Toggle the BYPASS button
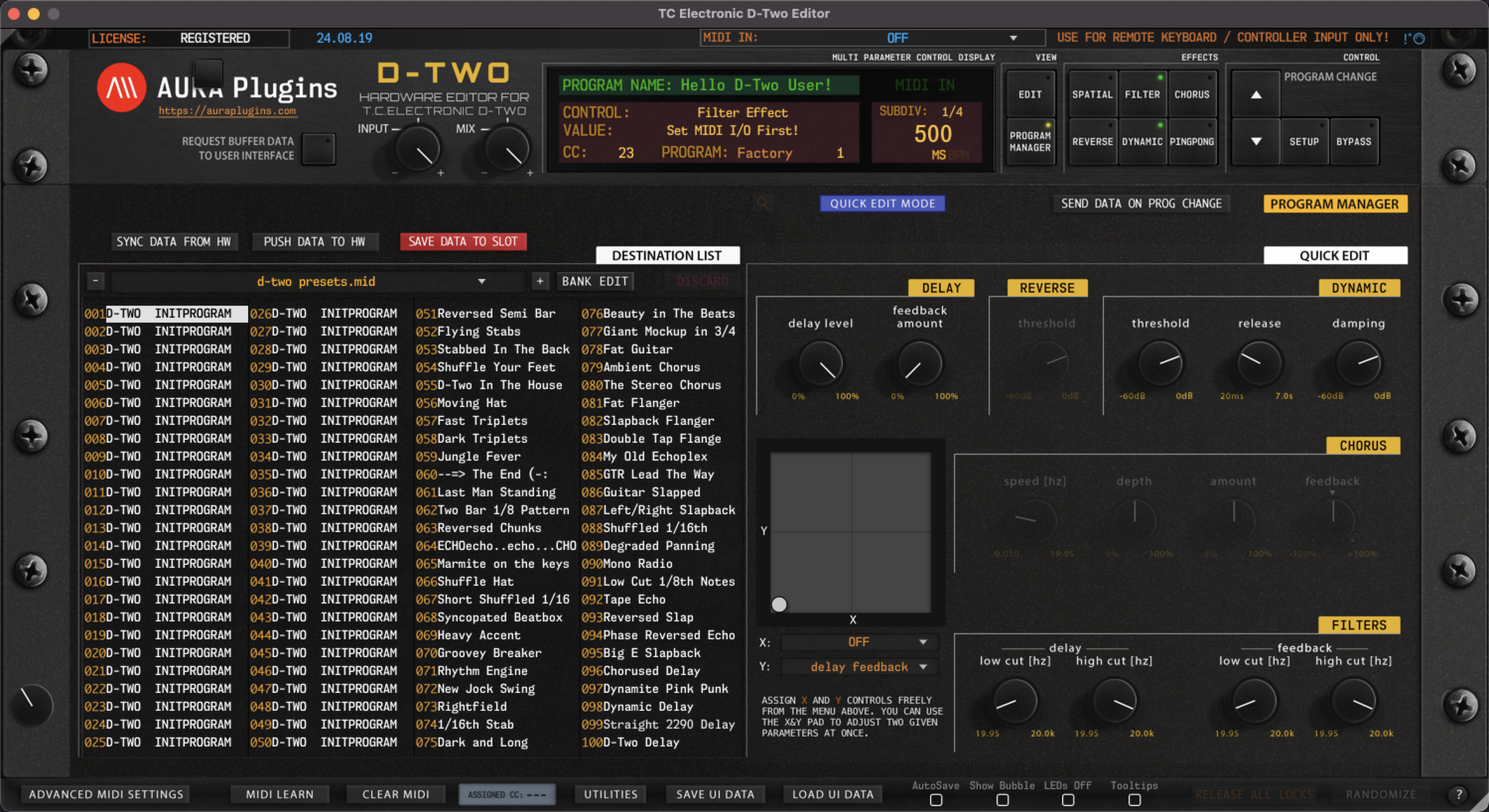Screen dimensions: 1489x812 pyautogui.click(x=1354, y=141)
